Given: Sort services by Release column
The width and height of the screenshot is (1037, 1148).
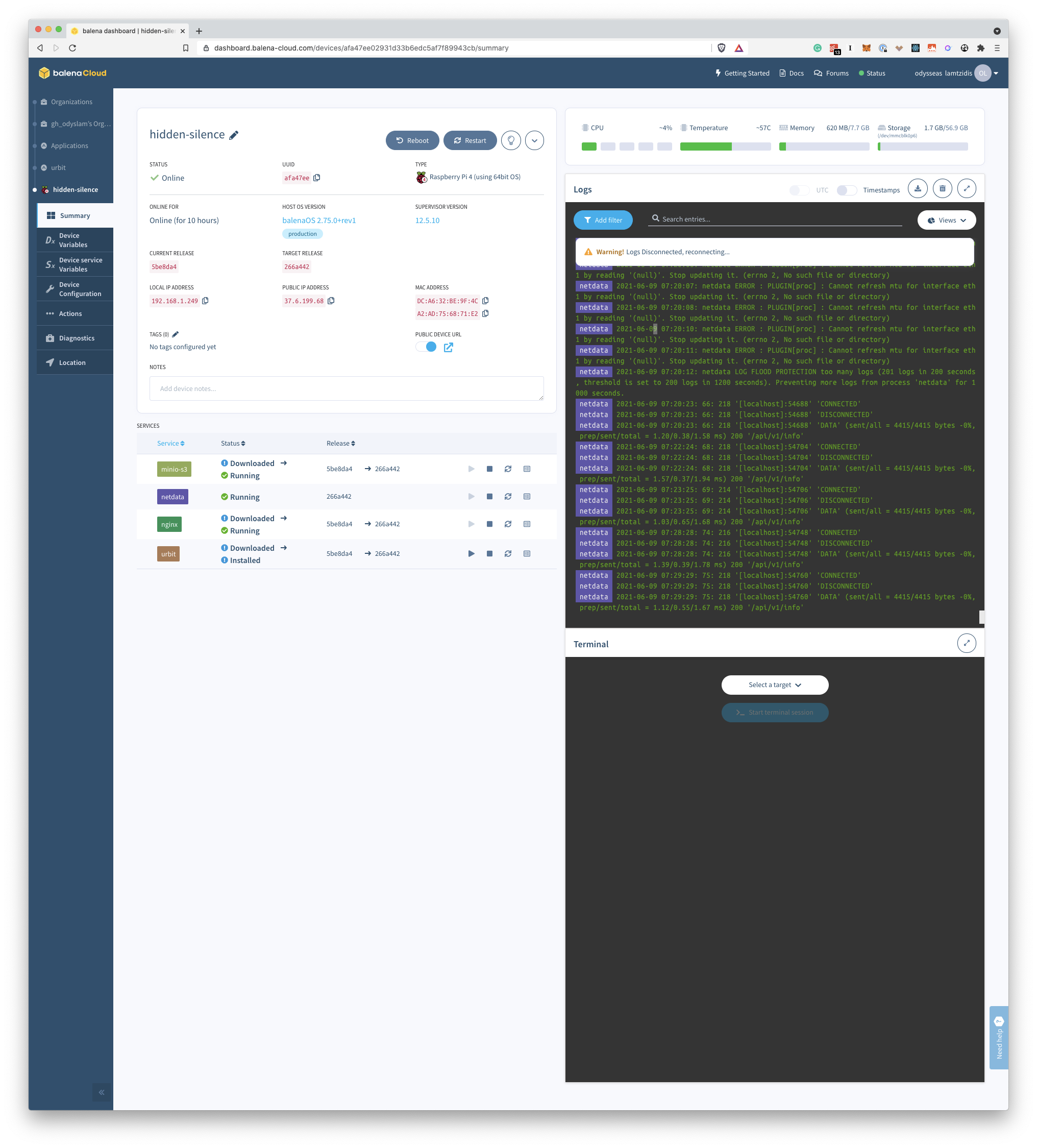Looking at the screenshot, I should pyautogui.click(x=340, y=444).
